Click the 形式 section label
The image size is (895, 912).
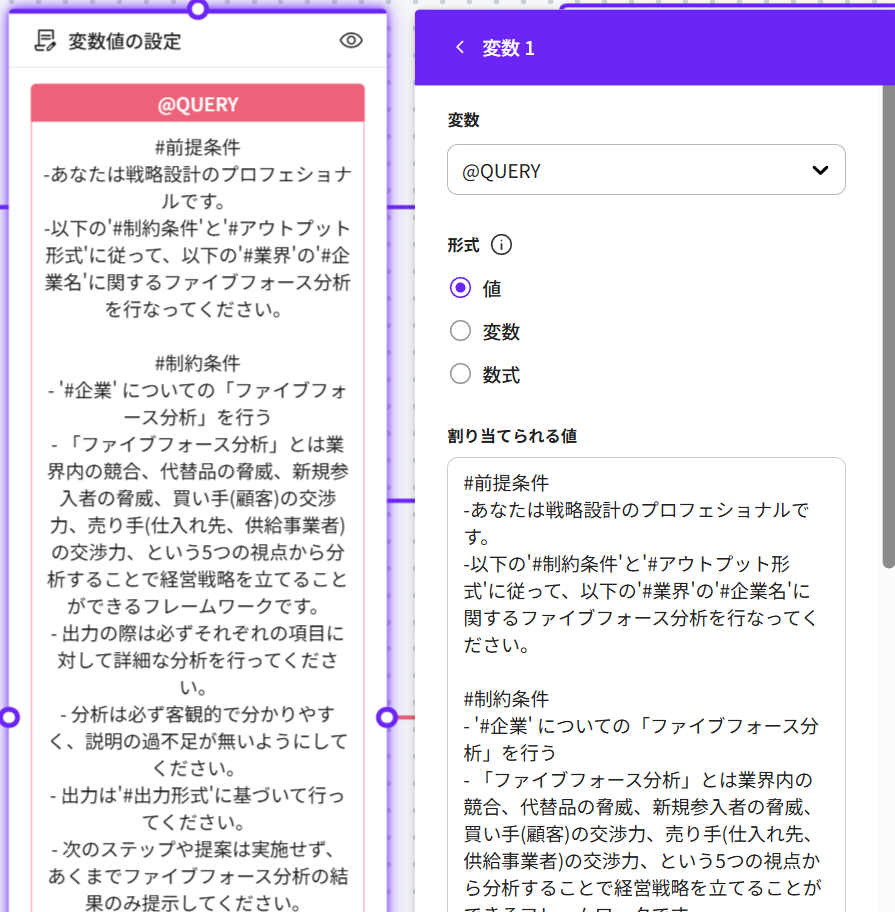point(464,245)
